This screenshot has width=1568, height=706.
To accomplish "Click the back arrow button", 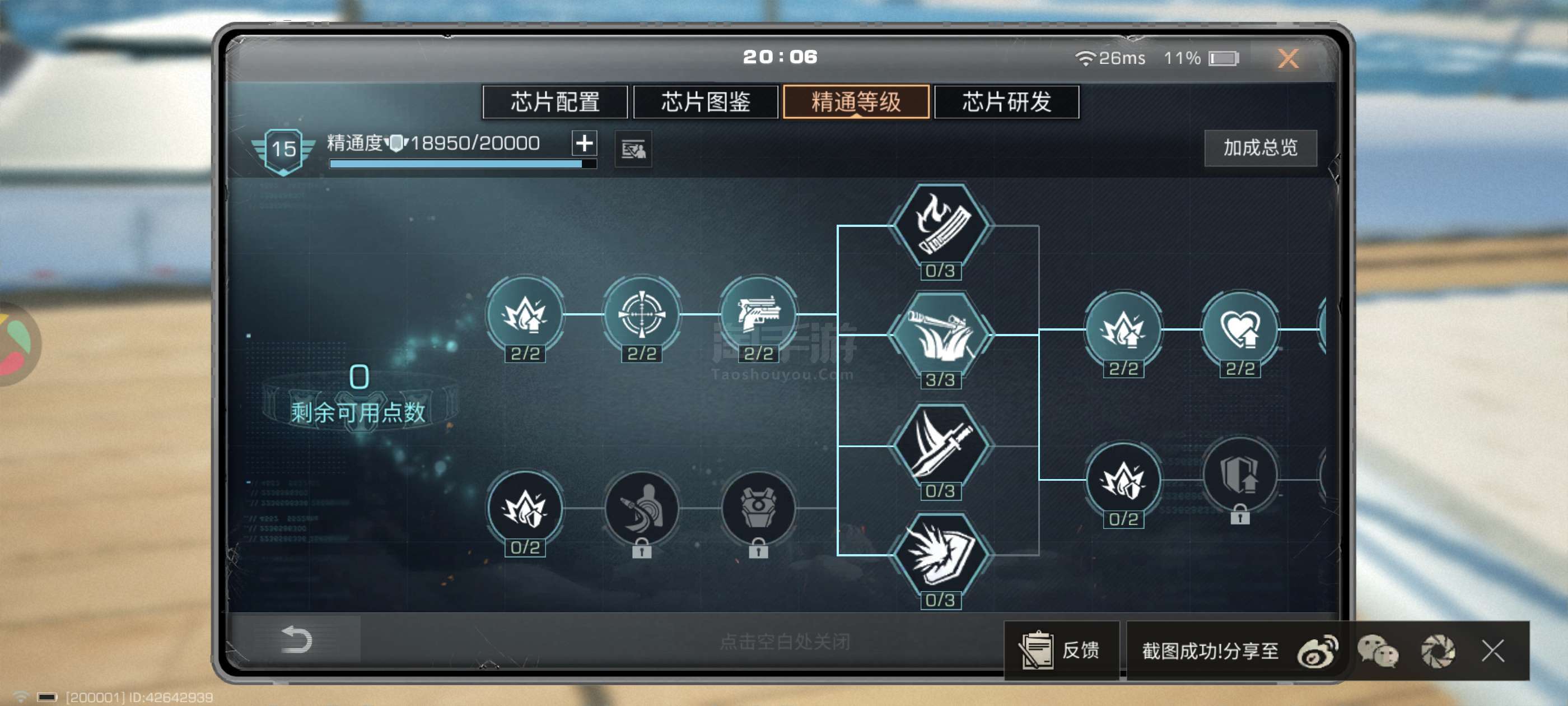I will click(x=296, y=640).
